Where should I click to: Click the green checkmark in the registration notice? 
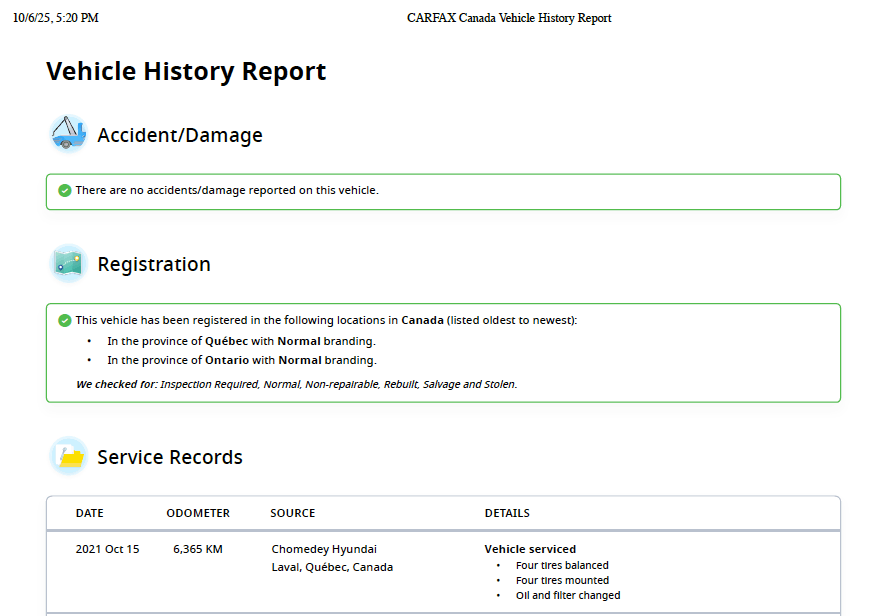(x=65, y=320)
